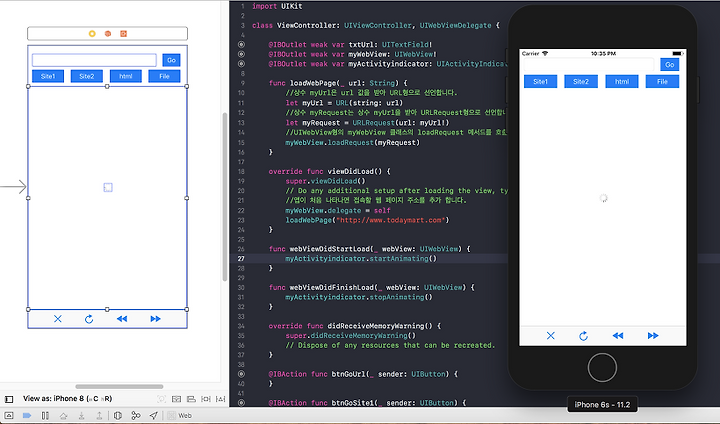The height and width of the screenshot is (424, 720).
Task: Click the Simulate Location arrow icon
Action: point(153,416)
